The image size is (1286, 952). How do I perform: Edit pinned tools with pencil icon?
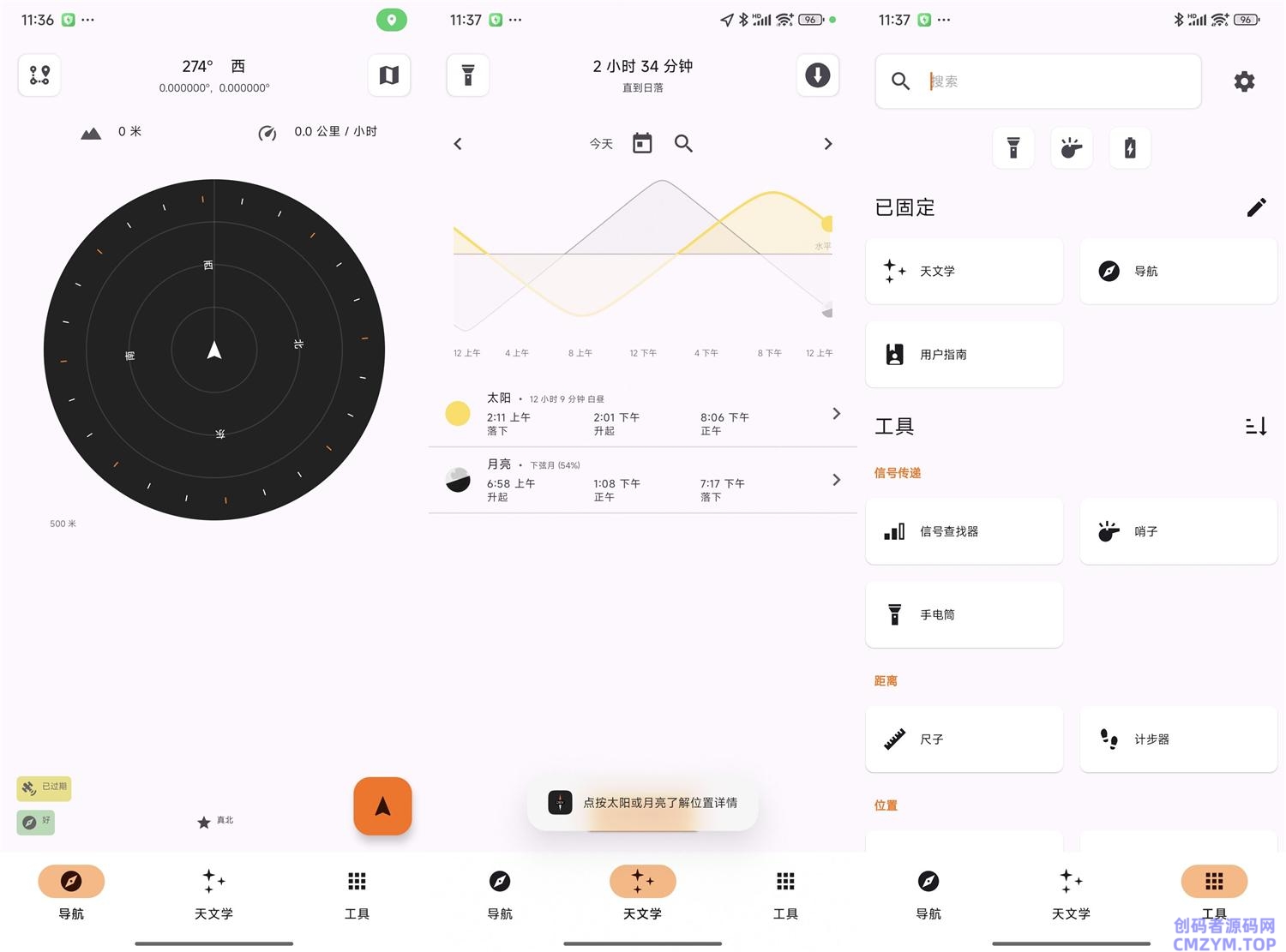pyautogui.click(x=1256, y=207)
